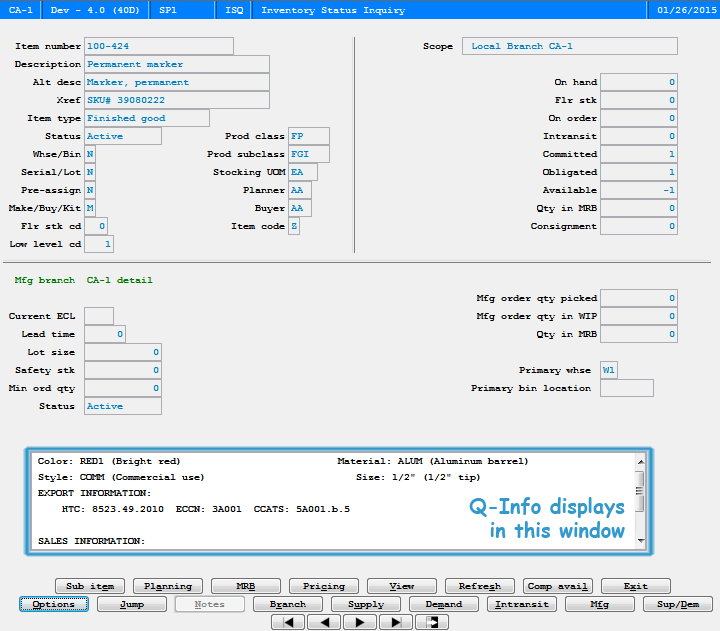
Task: Click the Committed quantity field
Action: (639, 154)
